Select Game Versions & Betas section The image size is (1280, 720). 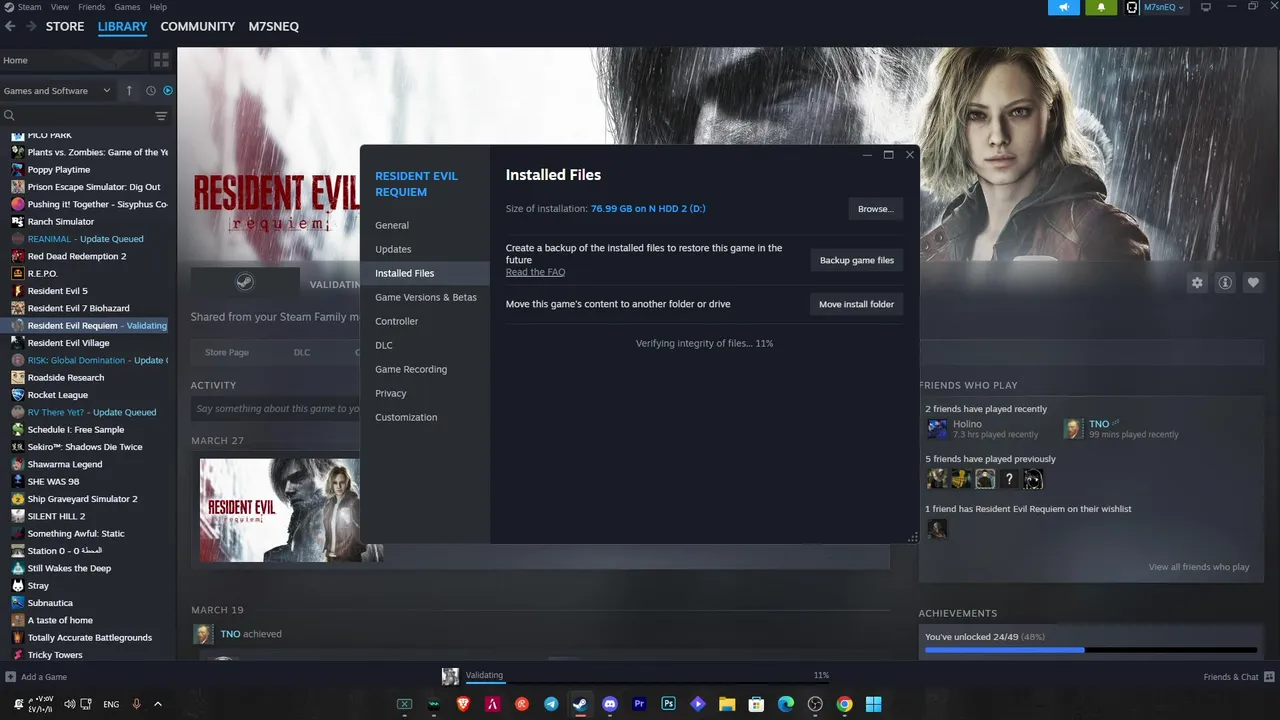coord(425,297)
